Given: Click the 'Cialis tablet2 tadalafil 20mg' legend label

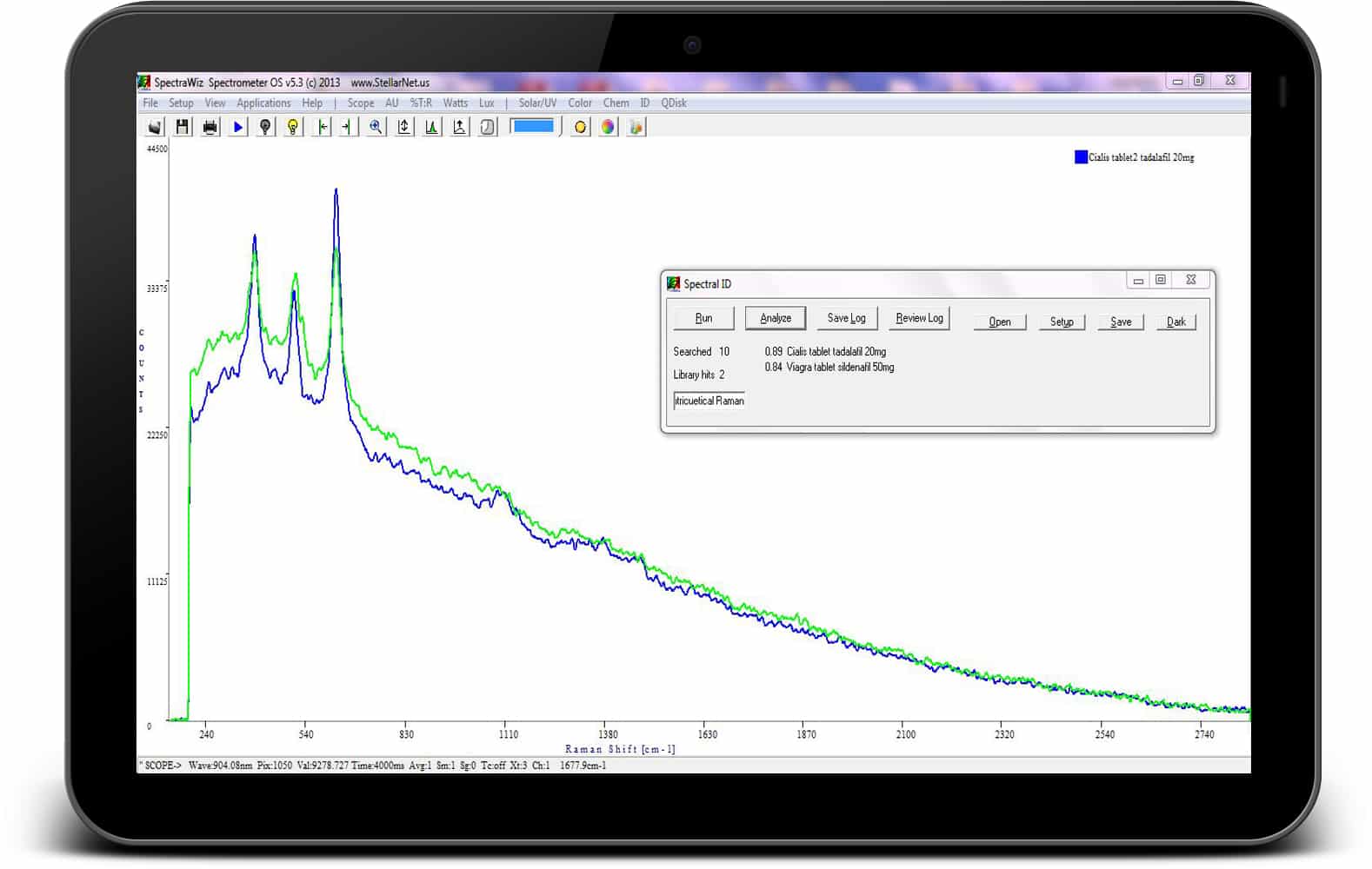Looking at the screenshot, I should [1142, 157].
